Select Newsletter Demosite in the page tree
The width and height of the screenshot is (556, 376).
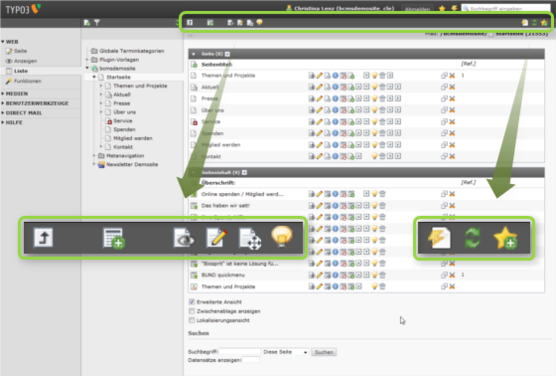132,164
